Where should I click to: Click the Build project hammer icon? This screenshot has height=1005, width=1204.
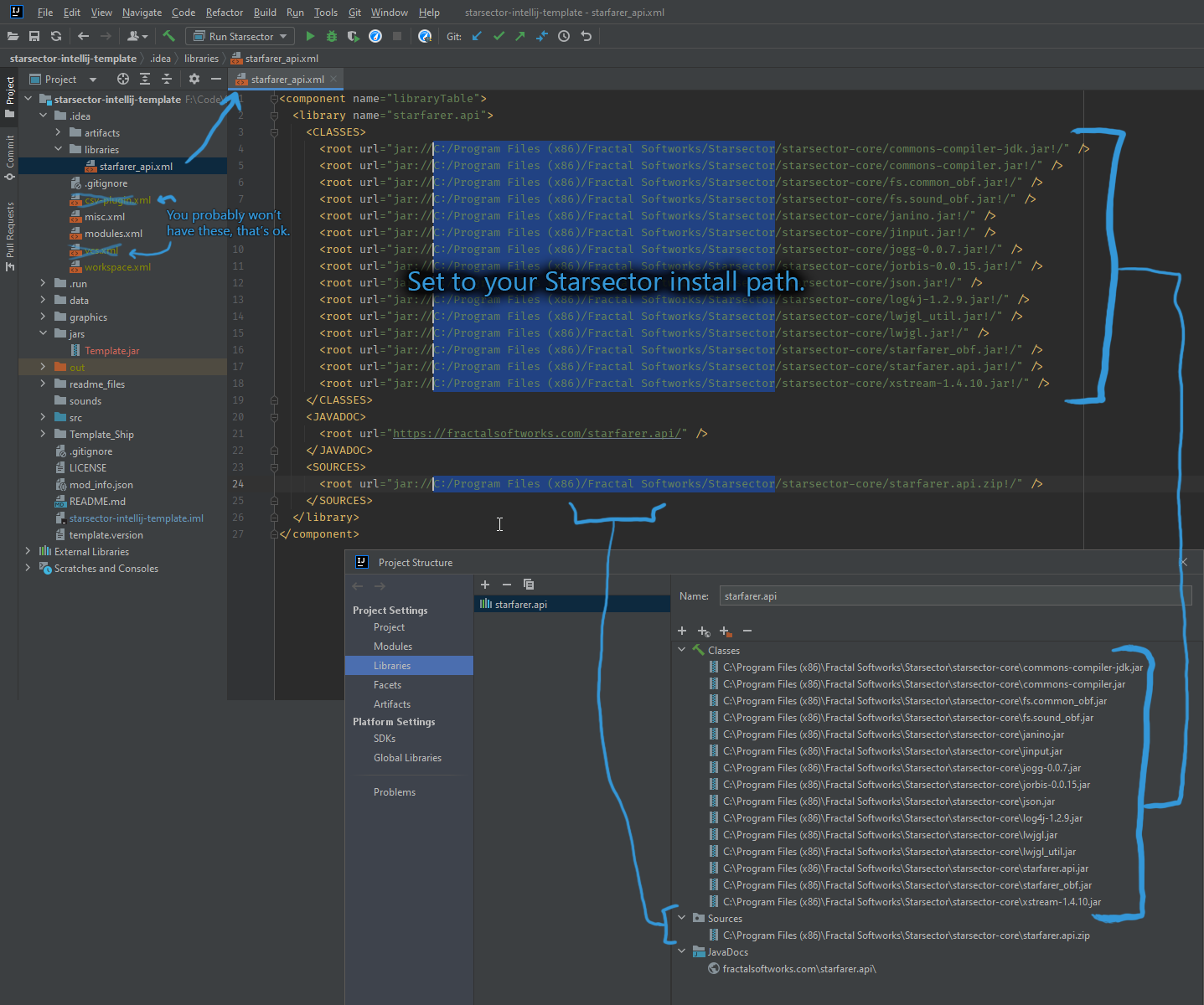pos(168,36)
